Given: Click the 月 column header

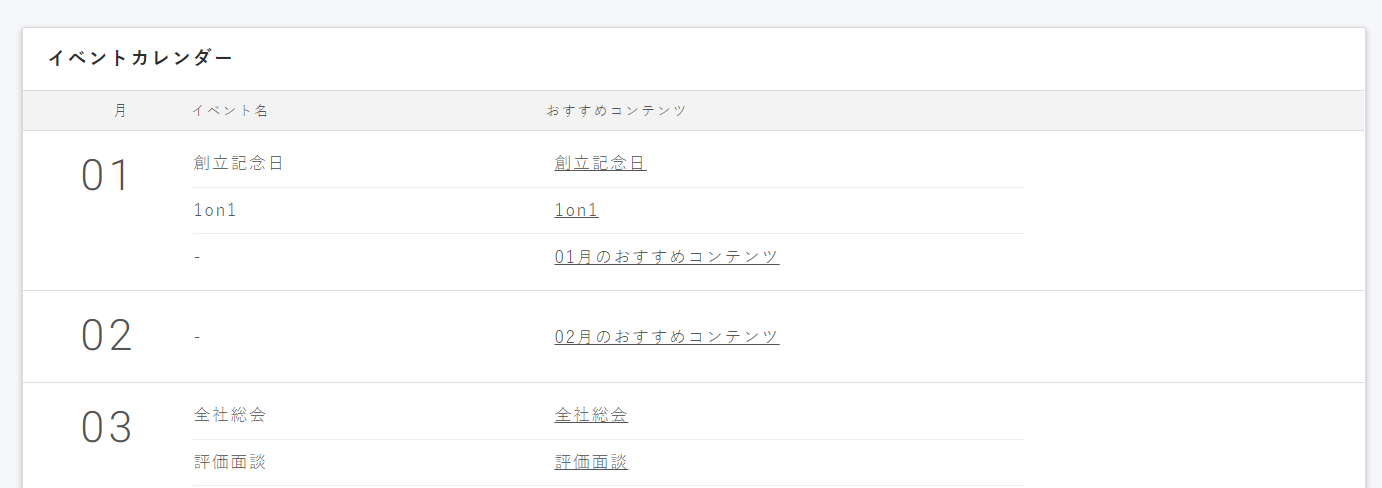Looking at the screenshot, I should pyautogui.click(x=121, y=111).
